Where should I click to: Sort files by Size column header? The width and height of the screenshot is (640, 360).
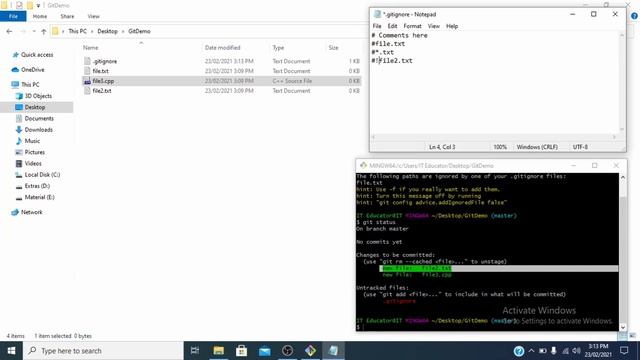333,48
